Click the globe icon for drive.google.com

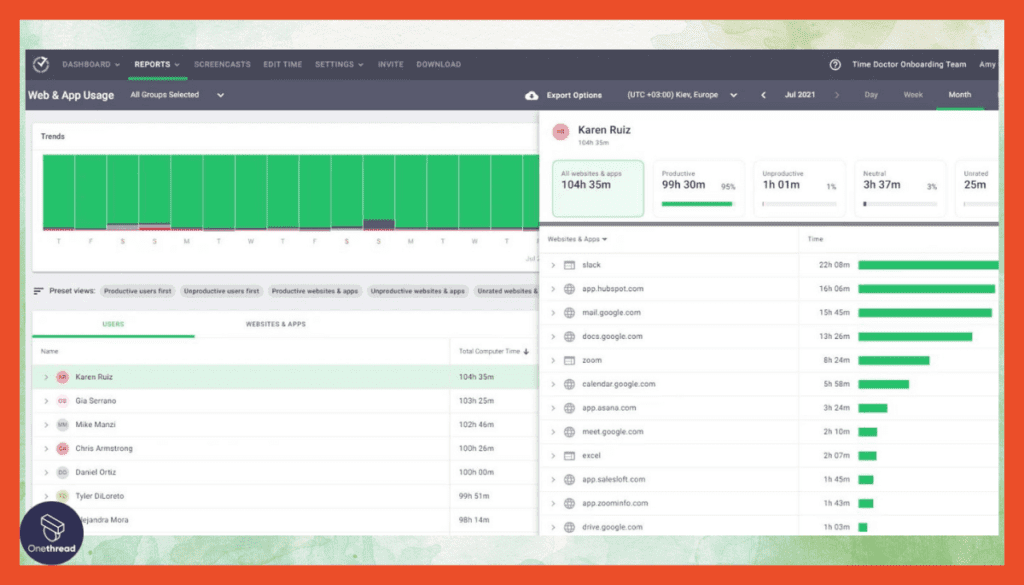pos(569,527)
